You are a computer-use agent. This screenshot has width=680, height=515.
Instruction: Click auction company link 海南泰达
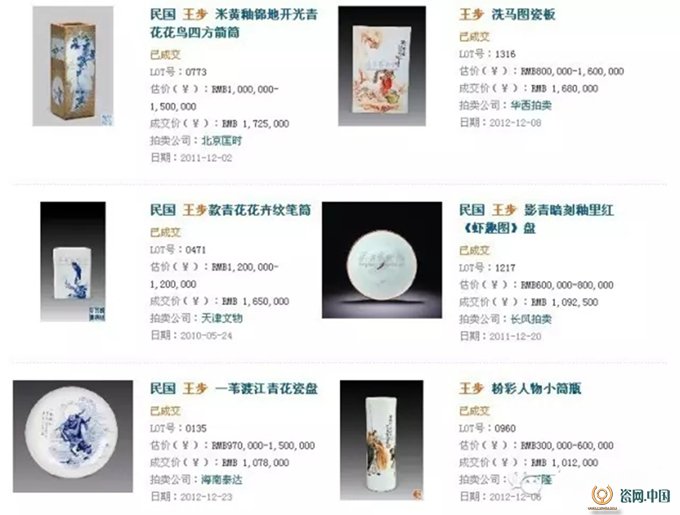222,479
